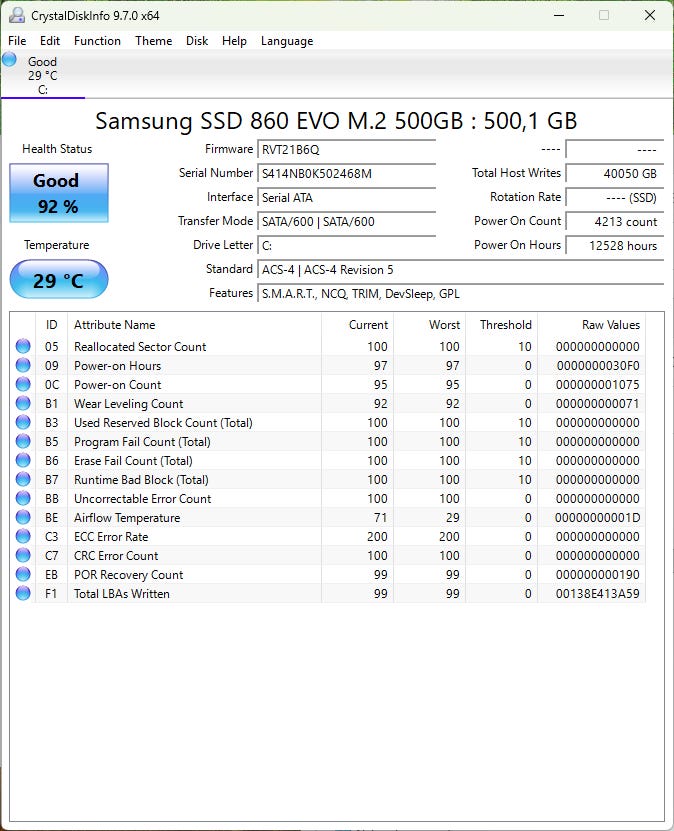Select the C: drive status orb at top

coord(10,59)
